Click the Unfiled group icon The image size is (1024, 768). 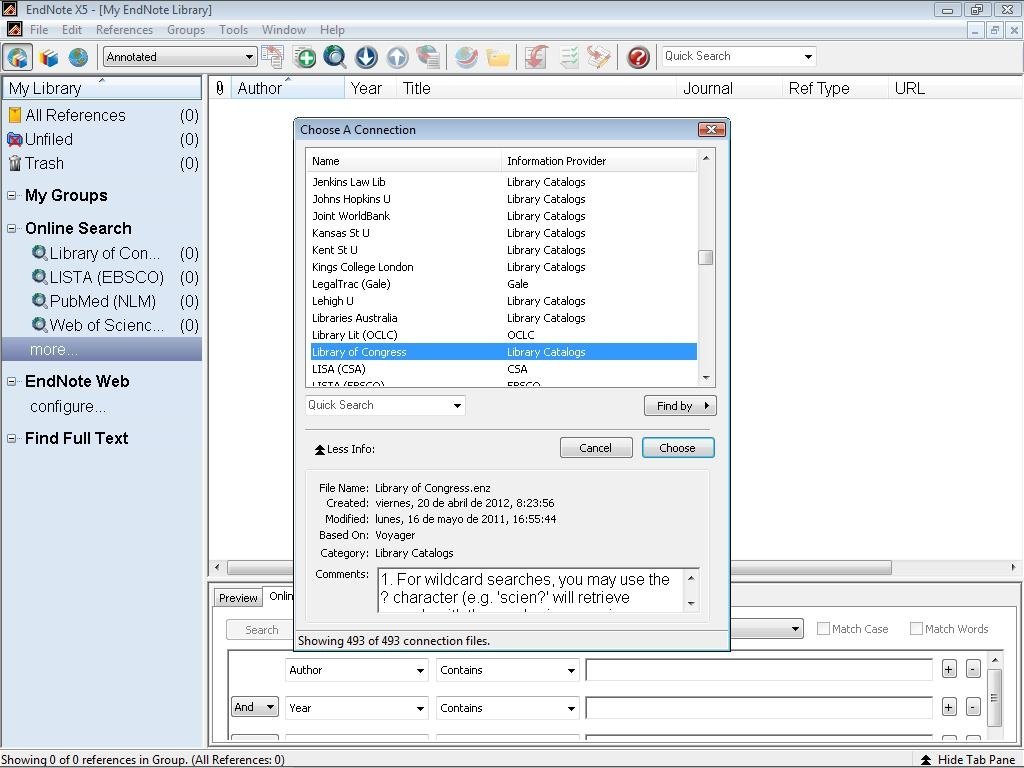pos(14,139)
